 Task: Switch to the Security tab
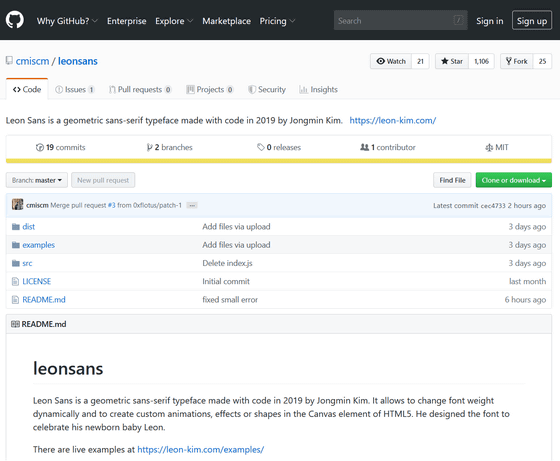pos(267,89)
